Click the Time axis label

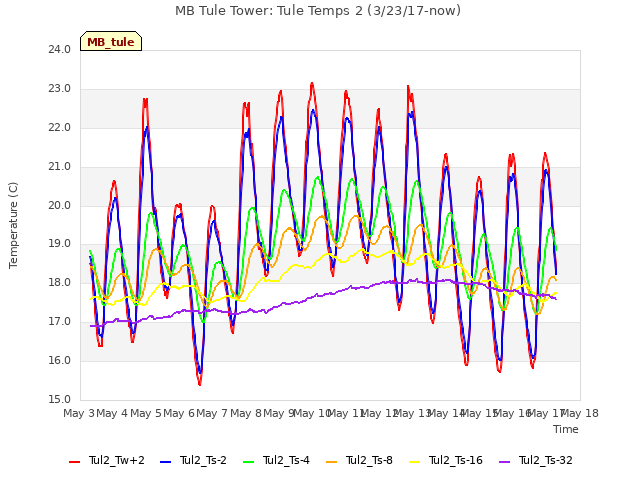click(566, 429)
